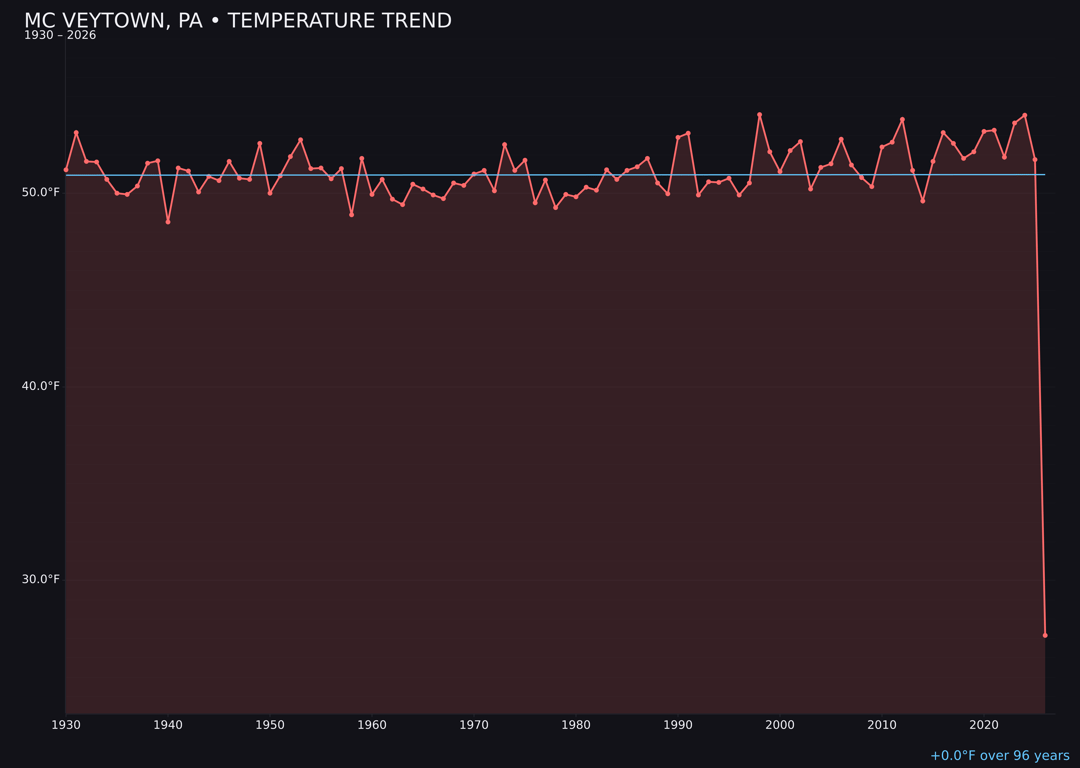Viewport: 1080px width, 768px height.
Task: Select the low point around 1958
Action: pos(351,214)
